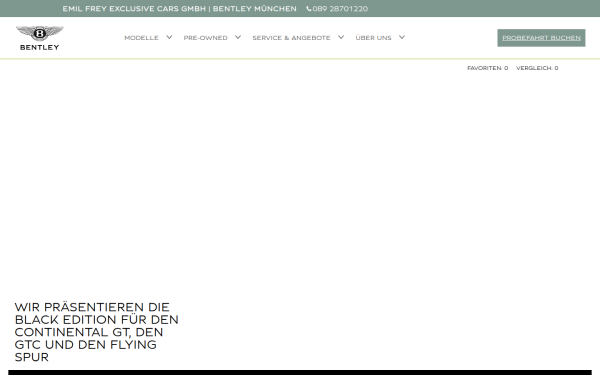Screen dimensions: 600x375
Task: Expand the Modelle chevron arrow
Action: tap(169, 37)
